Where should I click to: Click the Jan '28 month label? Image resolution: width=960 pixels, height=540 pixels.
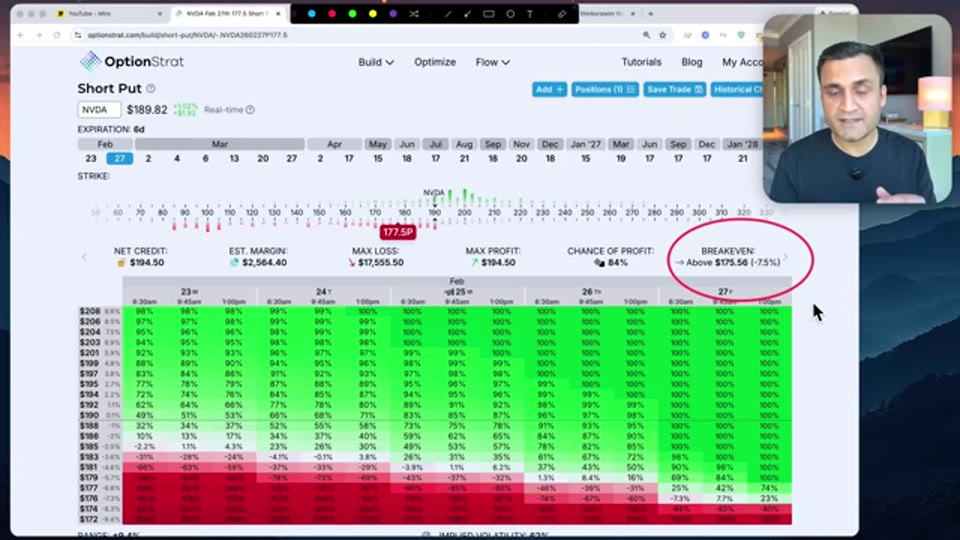point(741,144)
